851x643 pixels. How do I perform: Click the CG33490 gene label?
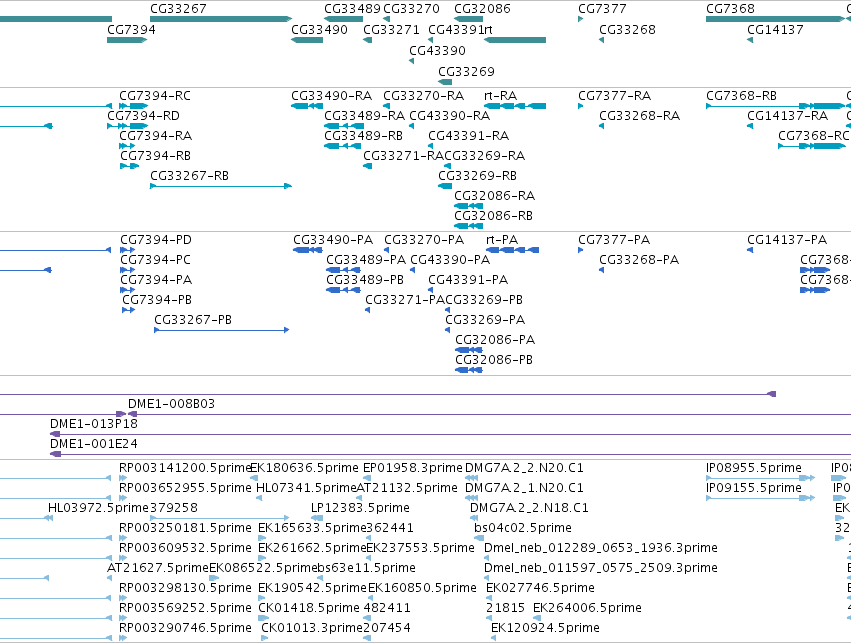319,30
